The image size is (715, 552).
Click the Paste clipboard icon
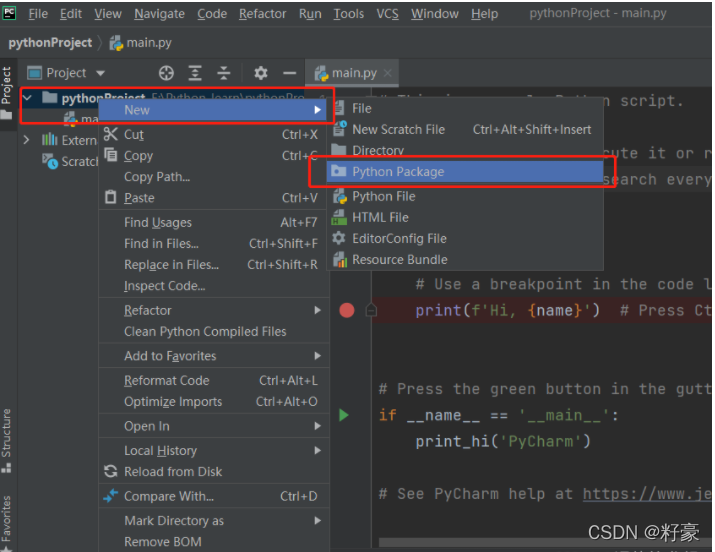[x=110, y=197]
